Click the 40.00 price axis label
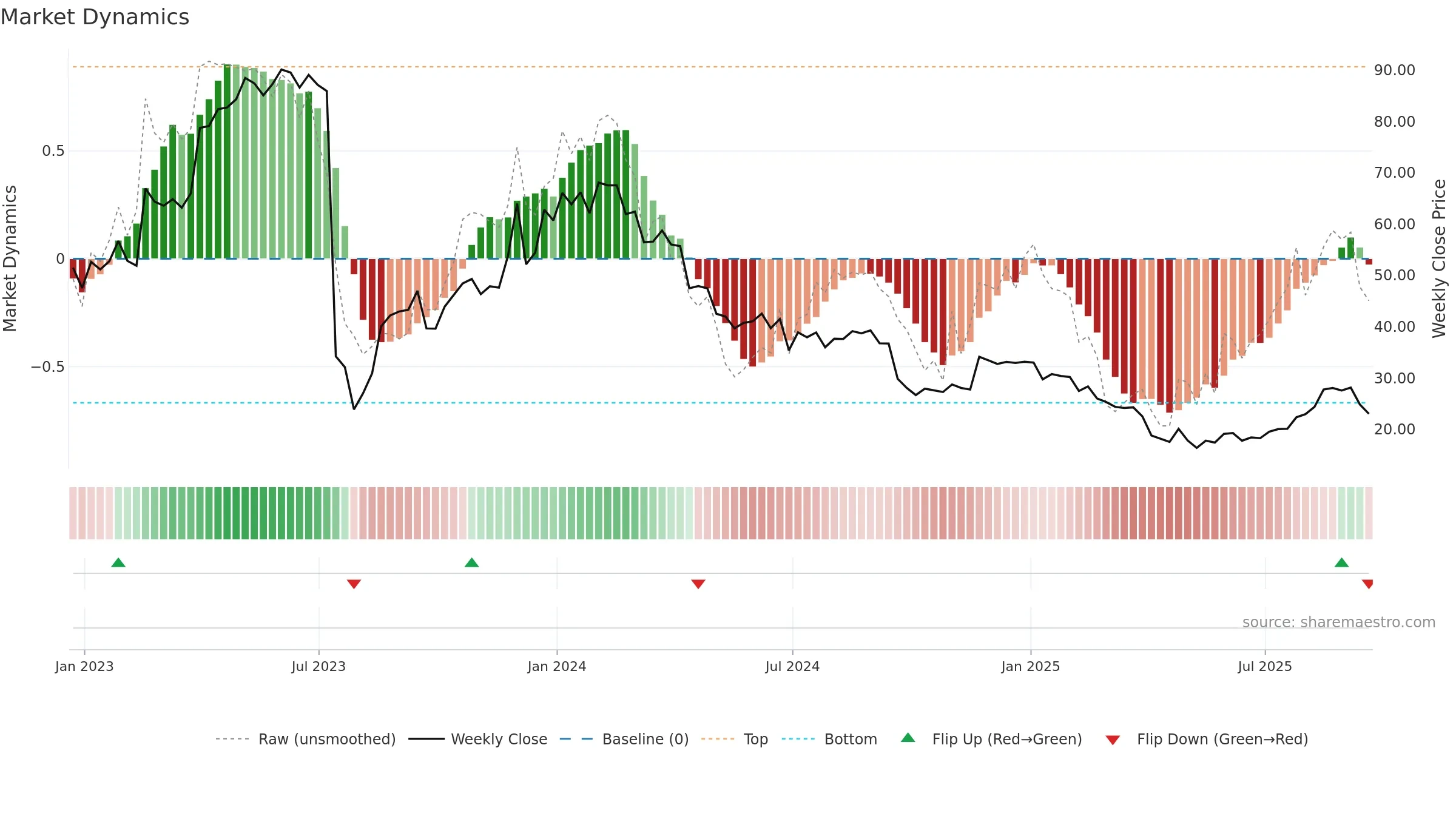 tap(1395, 326)
